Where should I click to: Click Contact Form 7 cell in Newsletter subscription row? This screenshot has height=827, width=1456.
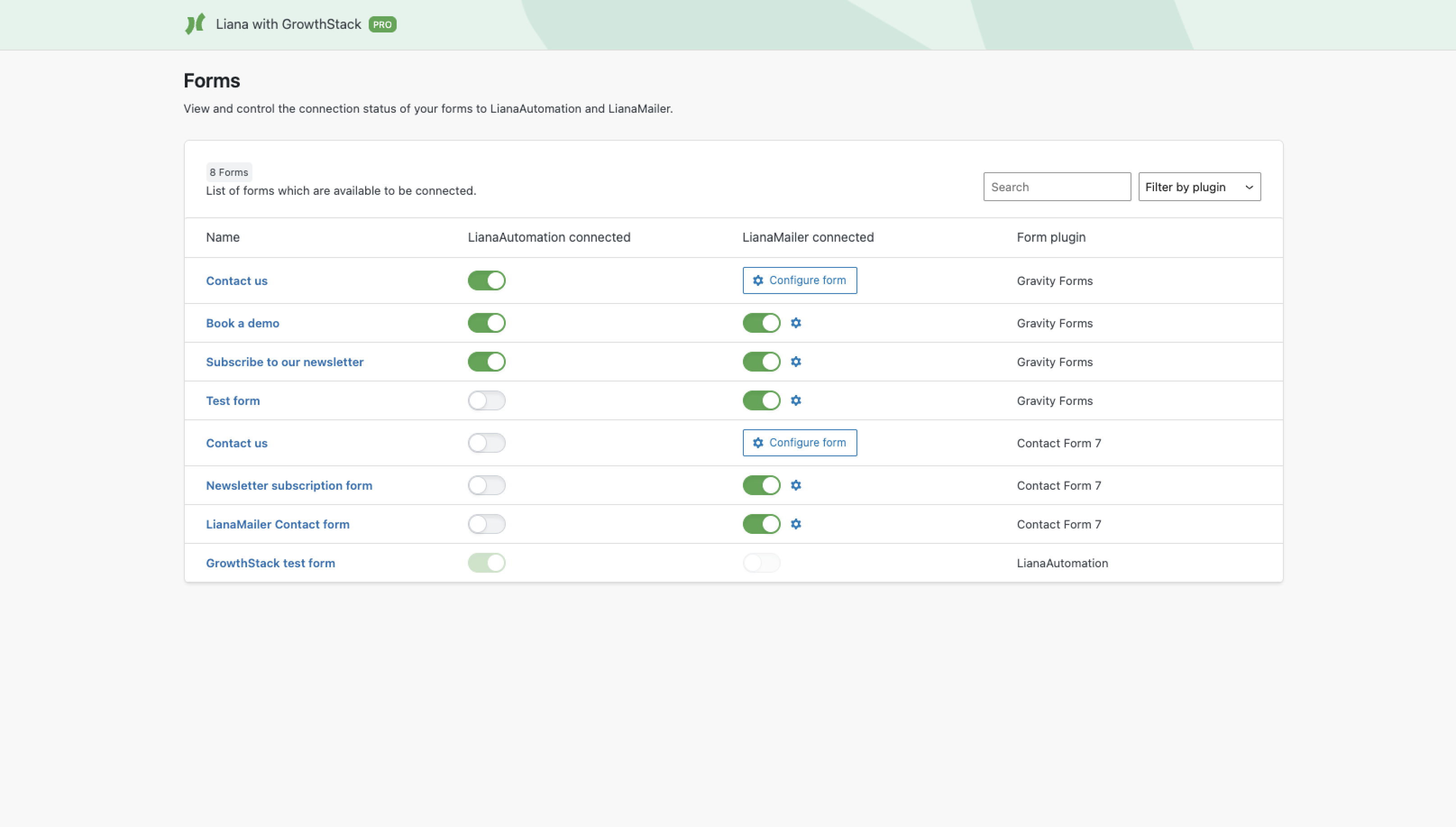pyautogui.click(x=1059, y=486)
